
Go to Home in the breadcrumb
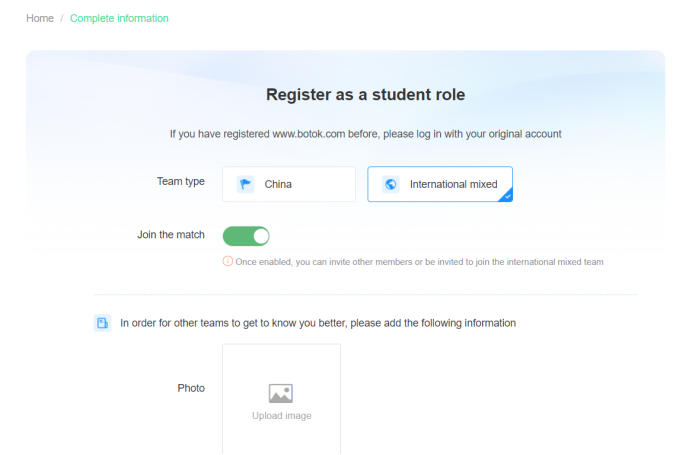pyautogui.click(x=40, y=18)
